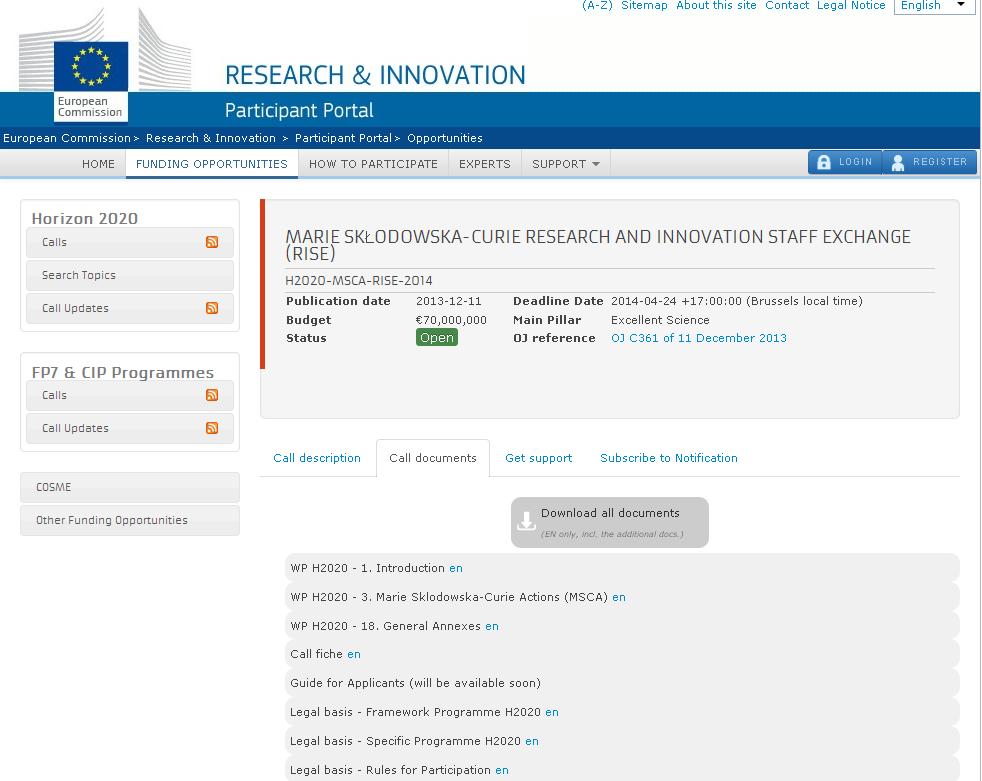Open RSS feed for Horizon 2020 Calls
Viewport: 982px width, 781px height.
[x=212, y=242]
